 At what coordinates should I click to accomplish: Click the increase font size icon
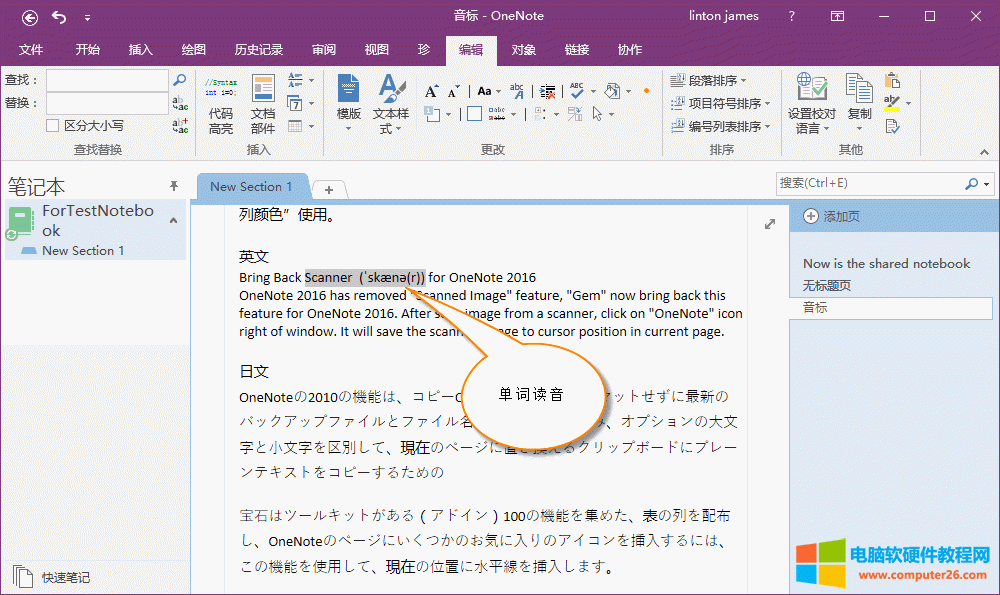point(430,90)
